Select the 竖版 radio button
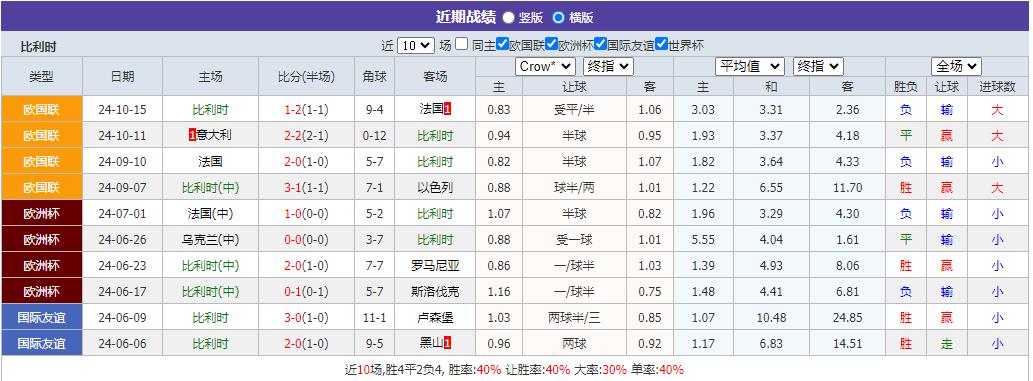1033x381 pixels. tap(509, 18)
